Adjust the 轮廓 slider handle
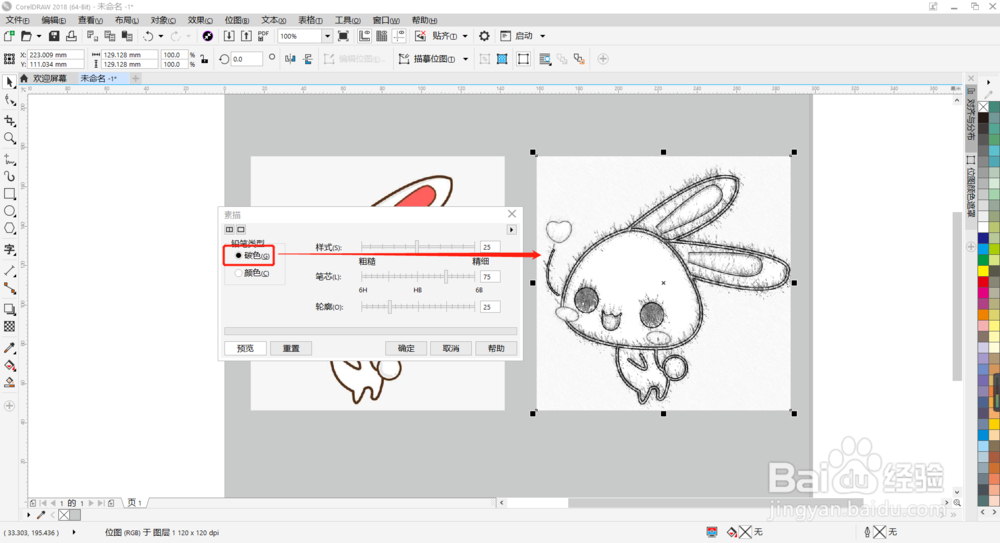The width and height of the screenshot is (1000, 543). [x=390, y=307]
